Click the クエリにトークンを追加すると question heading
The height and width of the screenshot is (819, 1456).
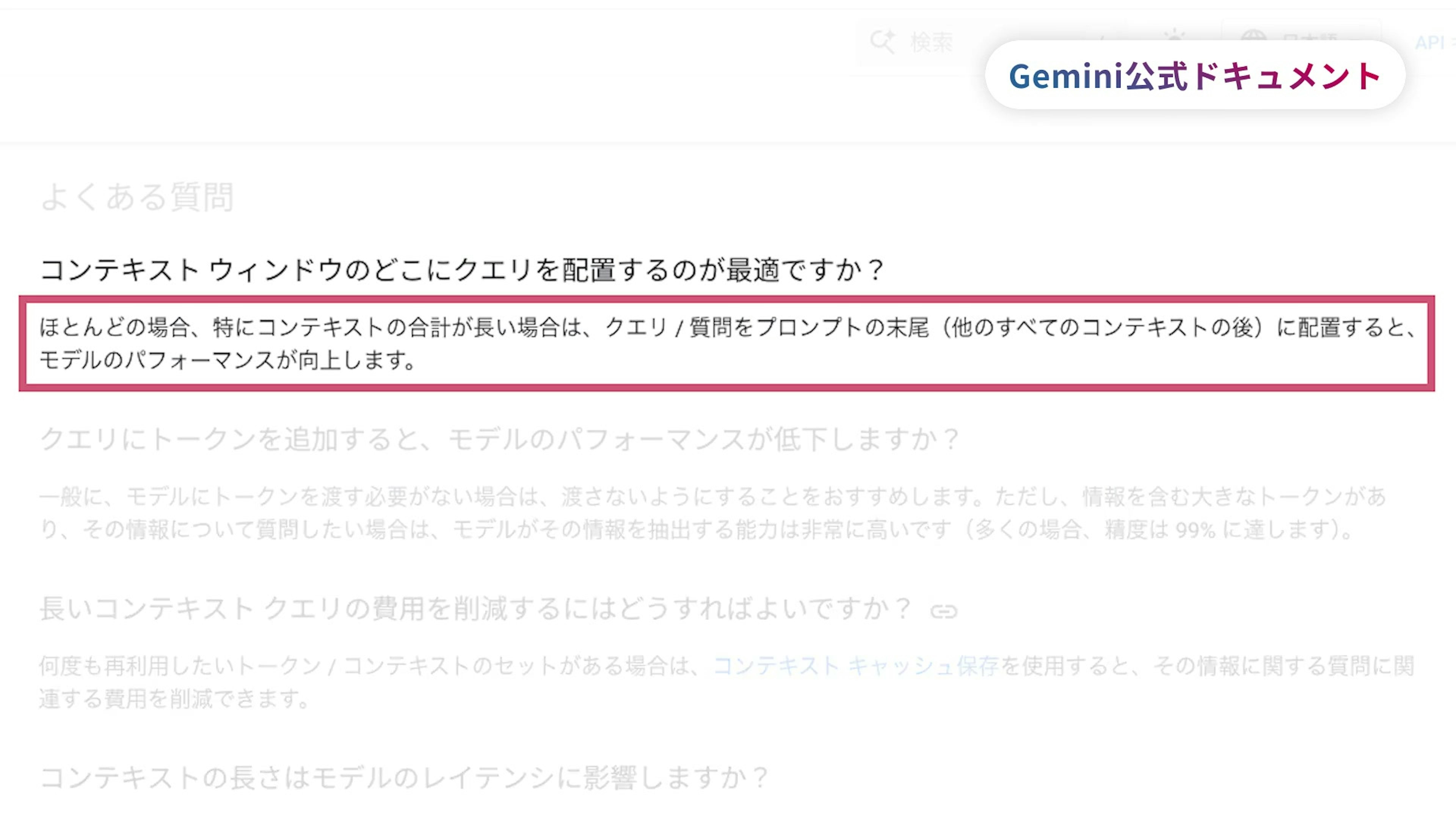point(499,439)
